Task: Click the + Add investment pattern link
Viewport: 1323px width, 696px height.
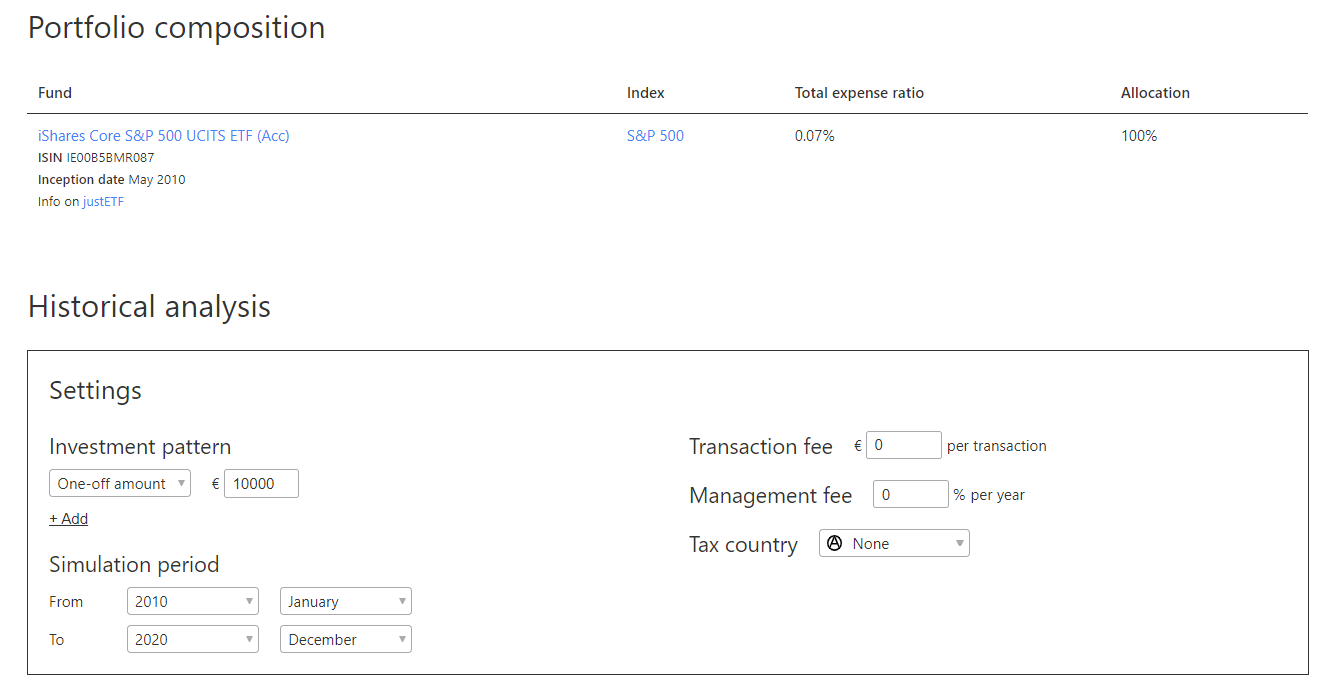Action: [68, 519]
